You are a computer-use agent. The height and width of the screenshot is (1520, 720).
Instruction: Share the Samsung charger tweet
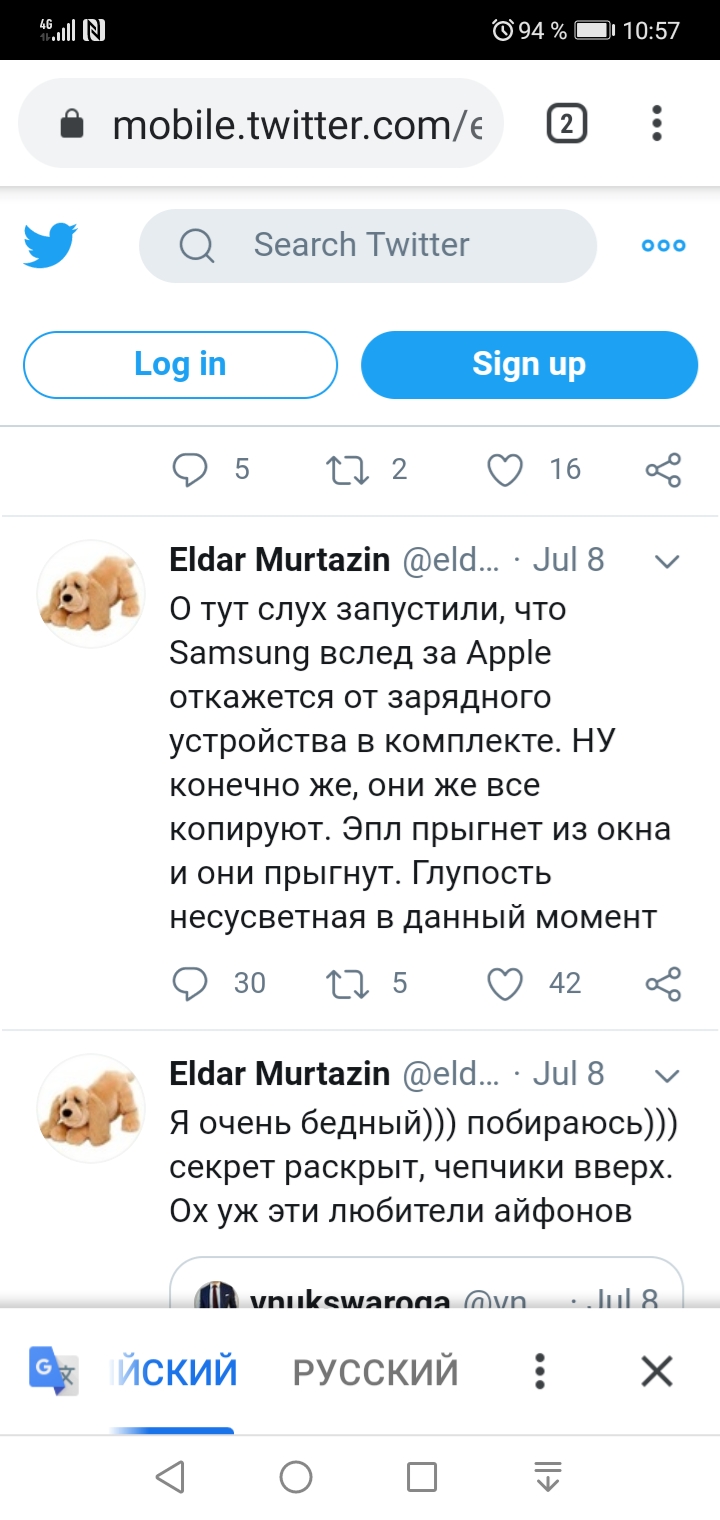click(x=663, y=984)
